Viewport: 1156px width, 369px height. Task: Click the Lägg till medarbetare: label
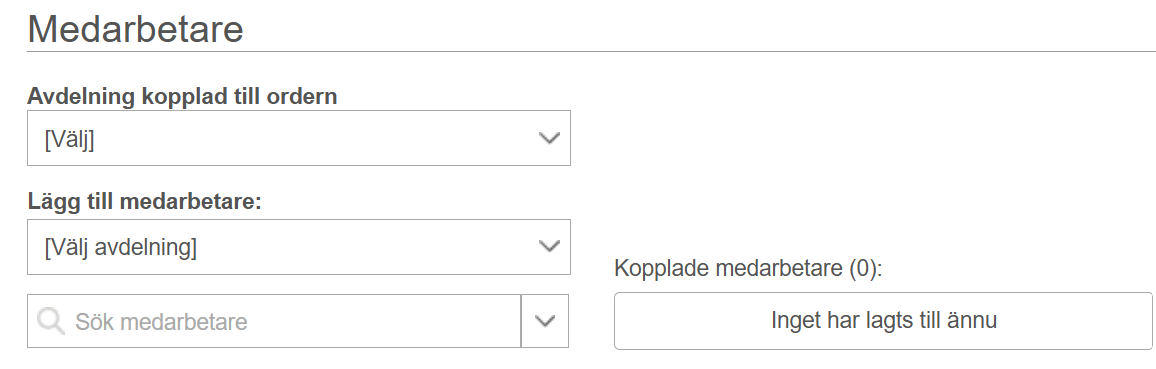pyautogui.click(x=144, y=201)
